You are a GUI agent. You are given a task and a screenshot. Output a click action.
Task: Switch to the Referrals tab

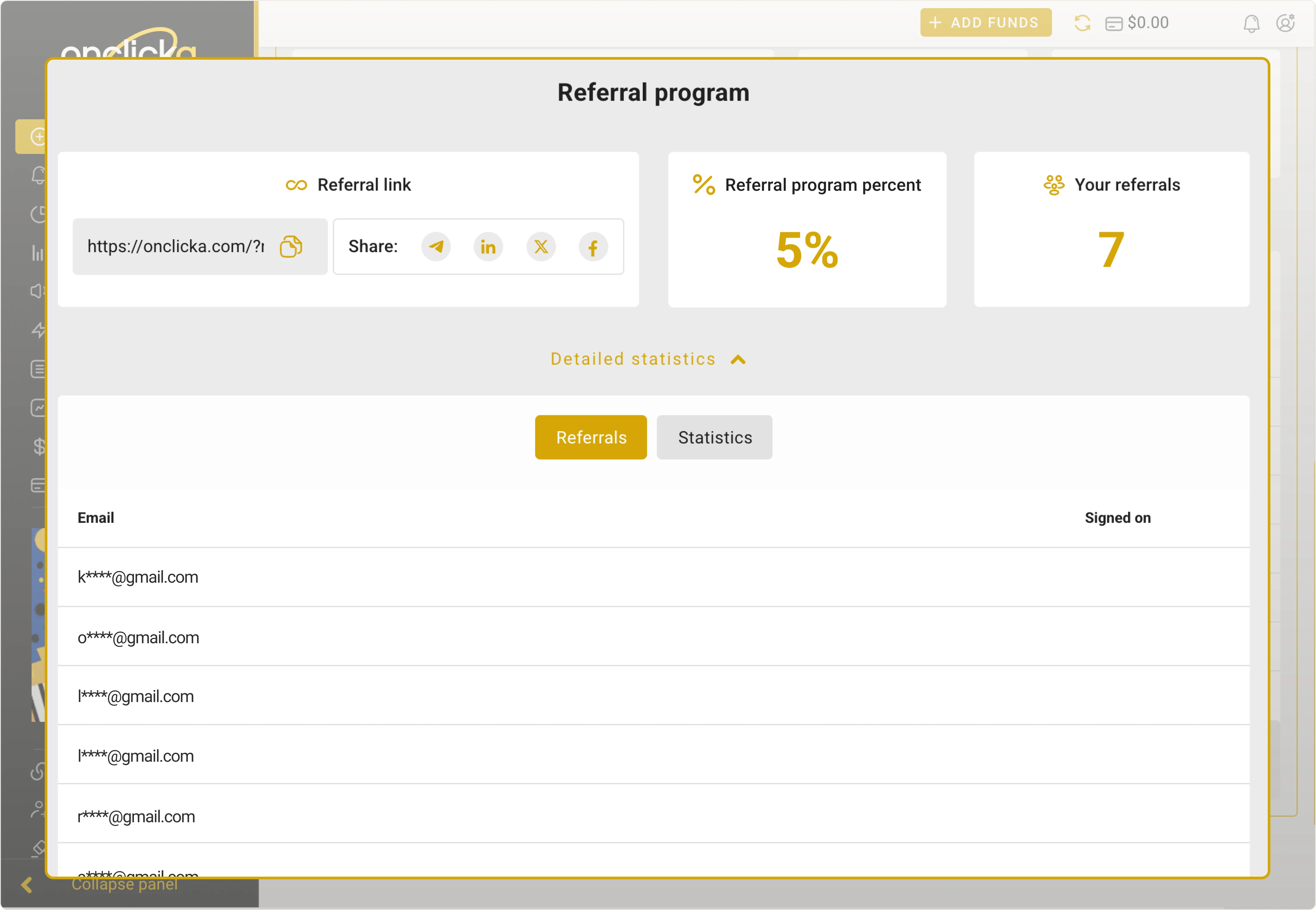590,437
